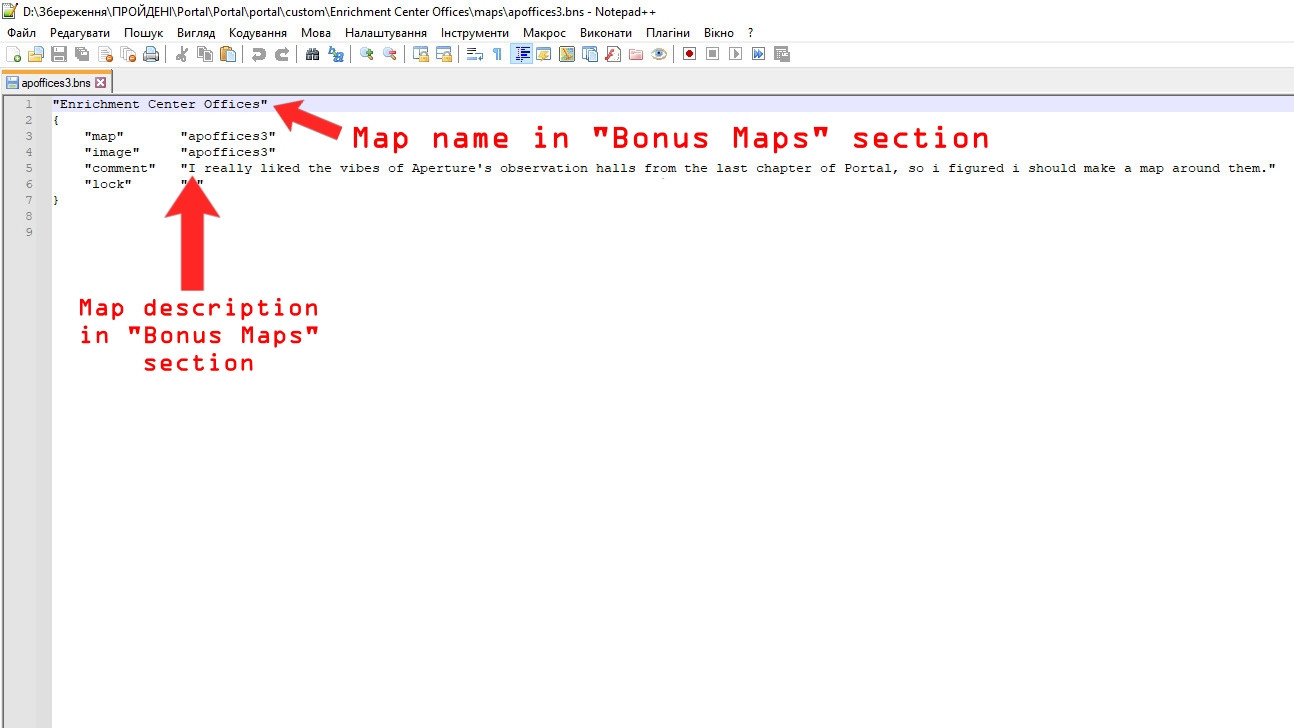The image size is (1294, 728).
Task: Collapse line numbers by clicking line 1 margin
Action: coord(29,104)
